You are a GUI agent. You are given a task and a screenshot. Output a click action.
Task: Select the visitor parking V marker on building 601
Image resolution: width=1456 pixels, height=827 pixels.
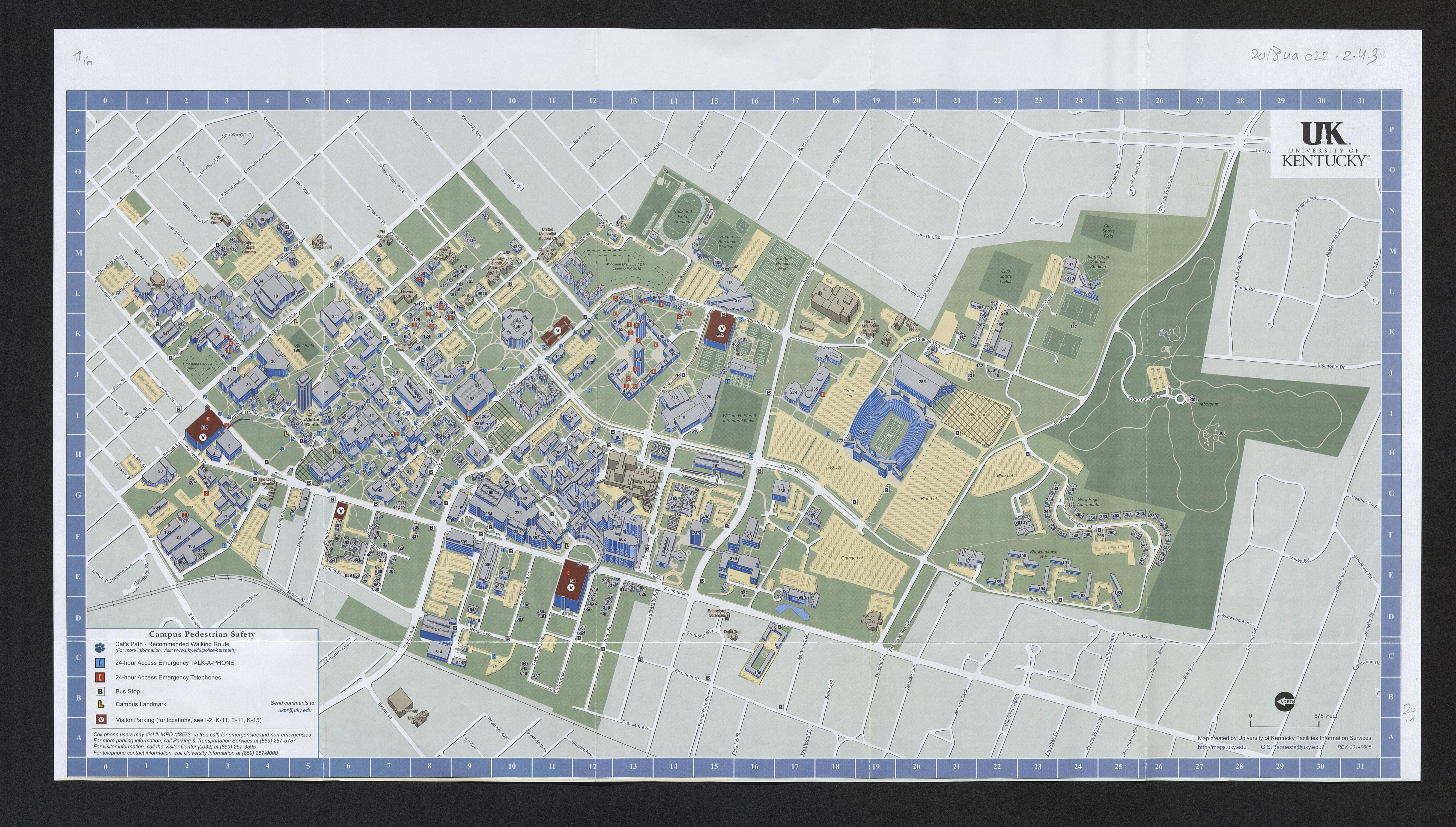pos(572,588)
